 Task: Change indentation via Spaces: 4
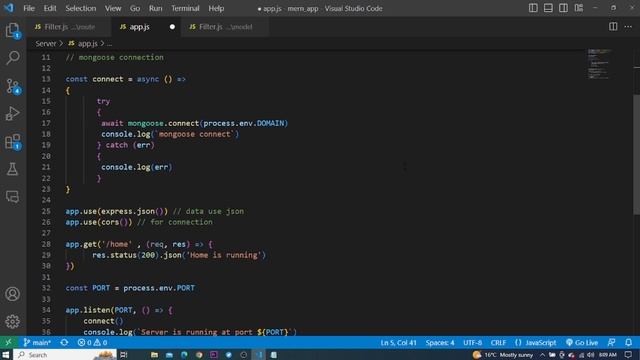point(440,342)
